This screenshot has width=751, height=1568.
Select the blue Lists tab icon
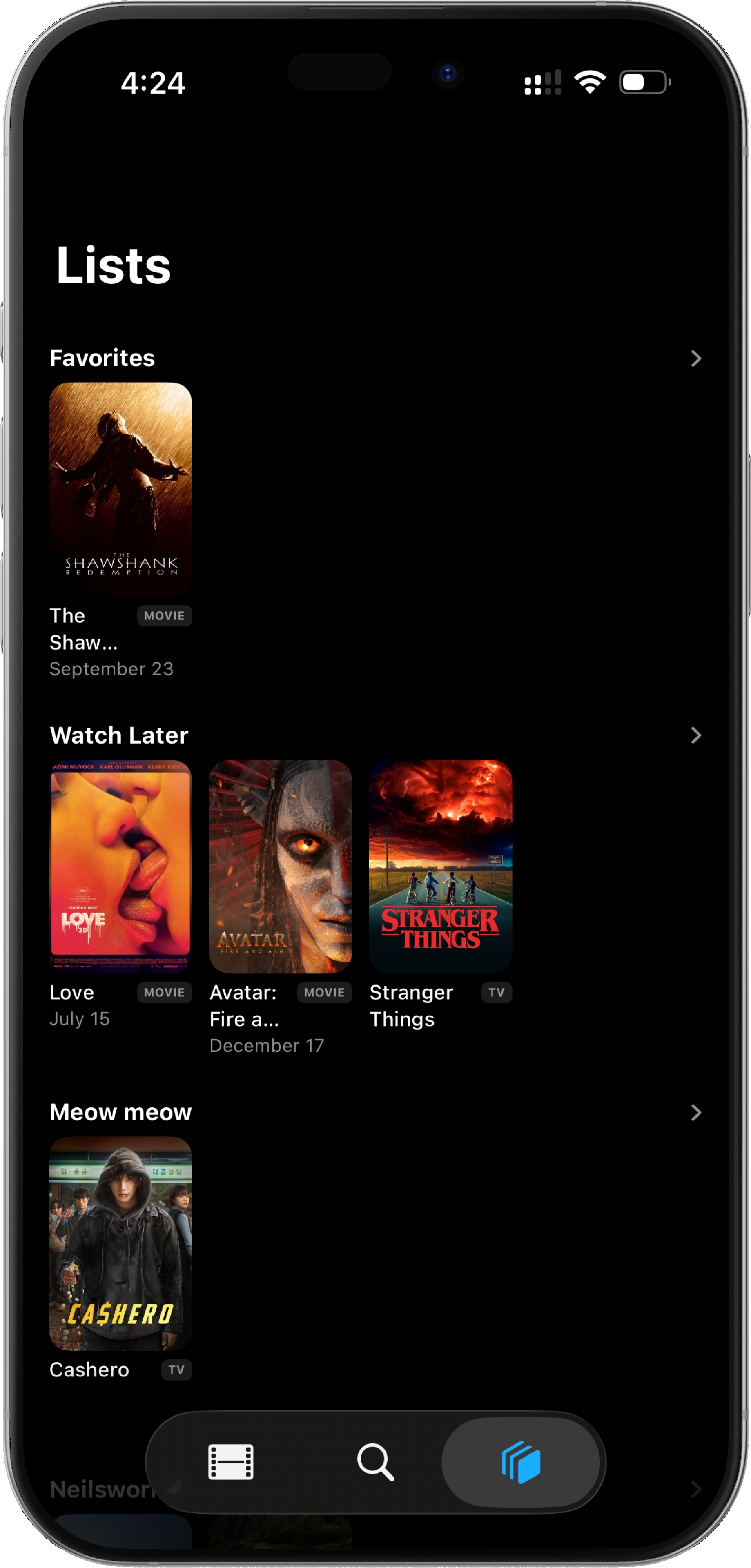(x=521, y=1461)
